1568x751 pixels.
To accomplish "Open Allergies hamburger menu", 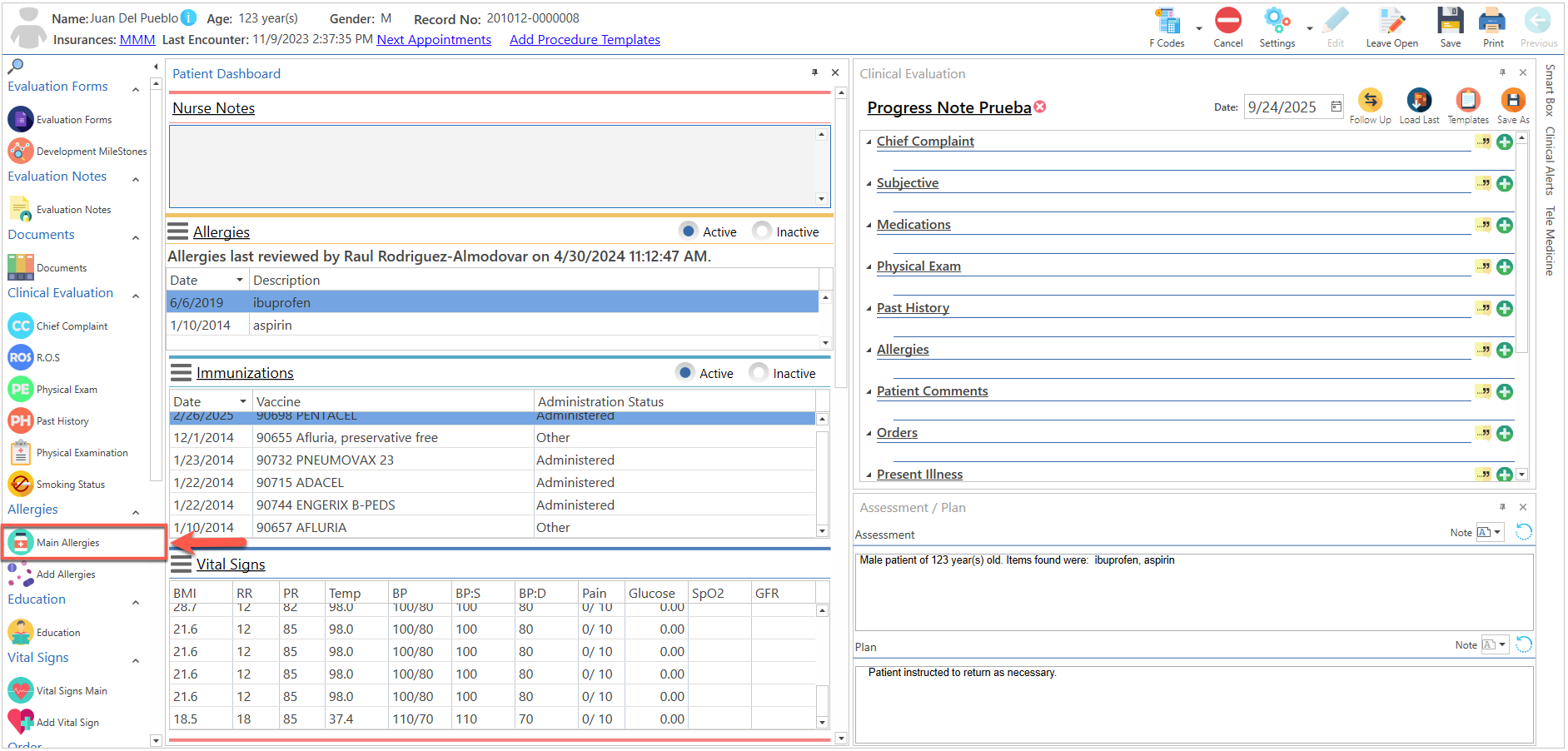I will [178, 231].
